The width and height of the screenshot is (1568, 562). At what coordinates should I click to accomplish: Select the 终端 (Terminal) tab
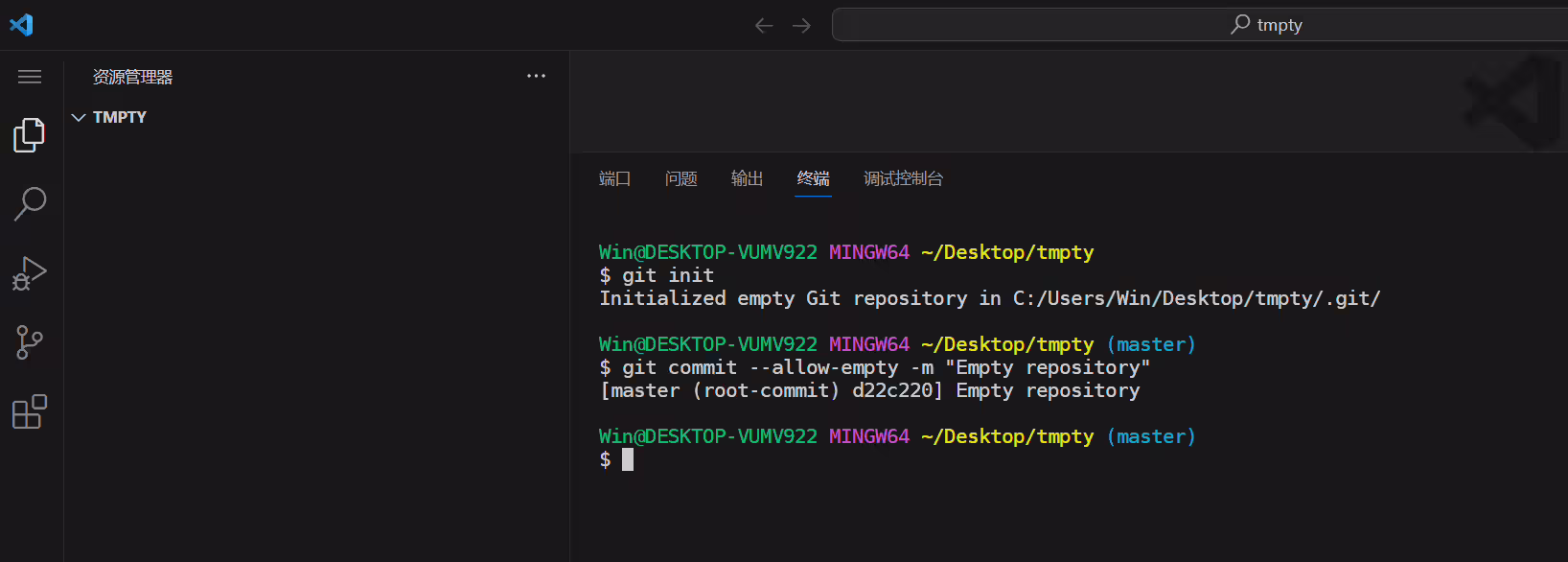[x=814, y=178]
